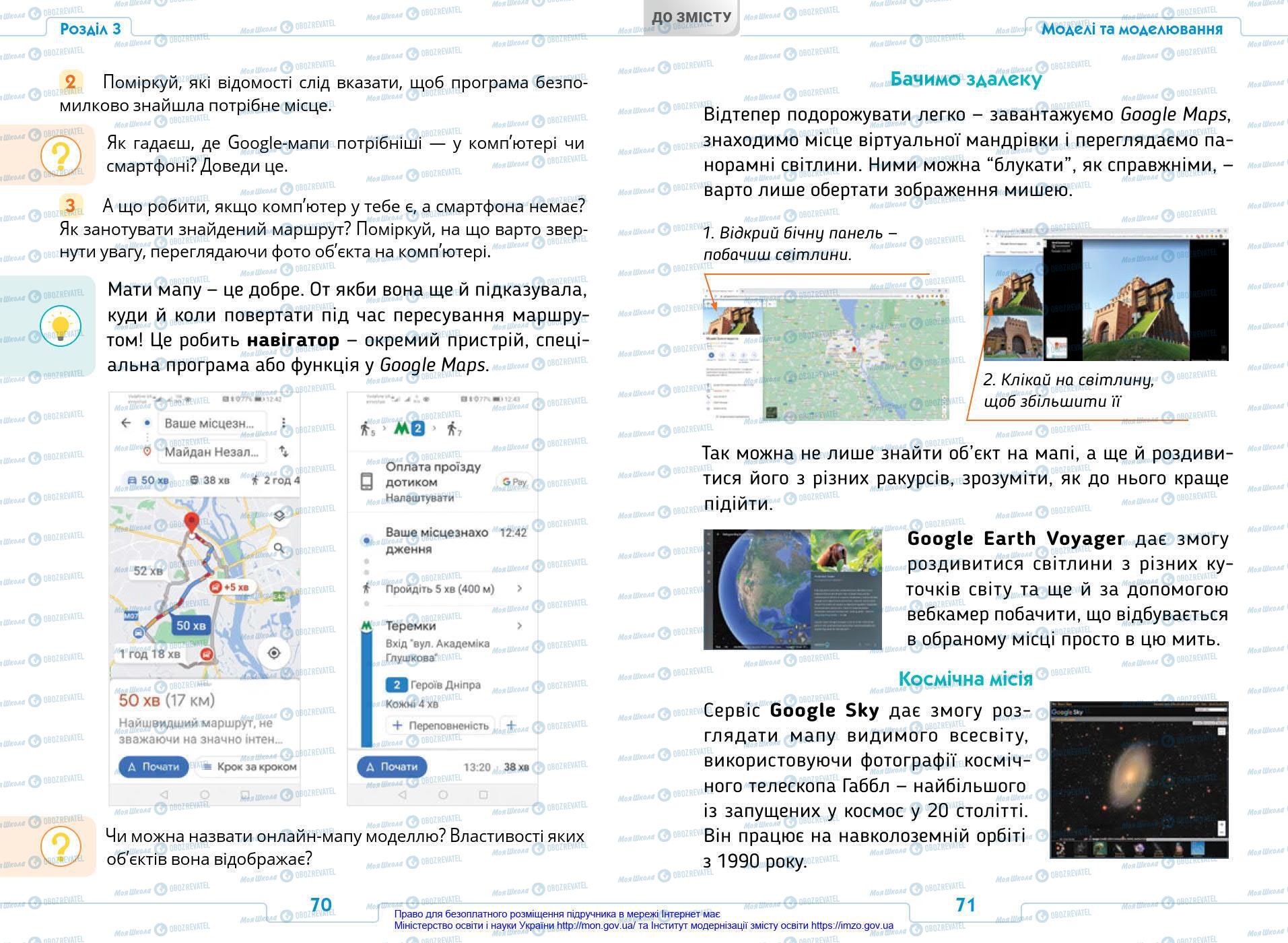
Task: Click Google Sky galaxy image
Action: [1139, 779]
